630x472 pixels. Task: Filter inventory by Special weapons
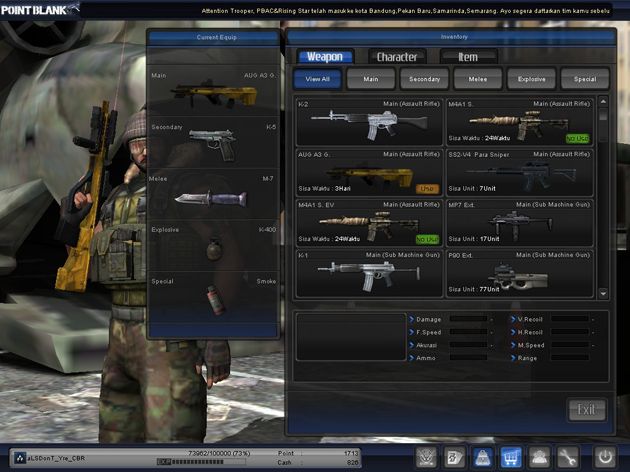click(585, 79)
